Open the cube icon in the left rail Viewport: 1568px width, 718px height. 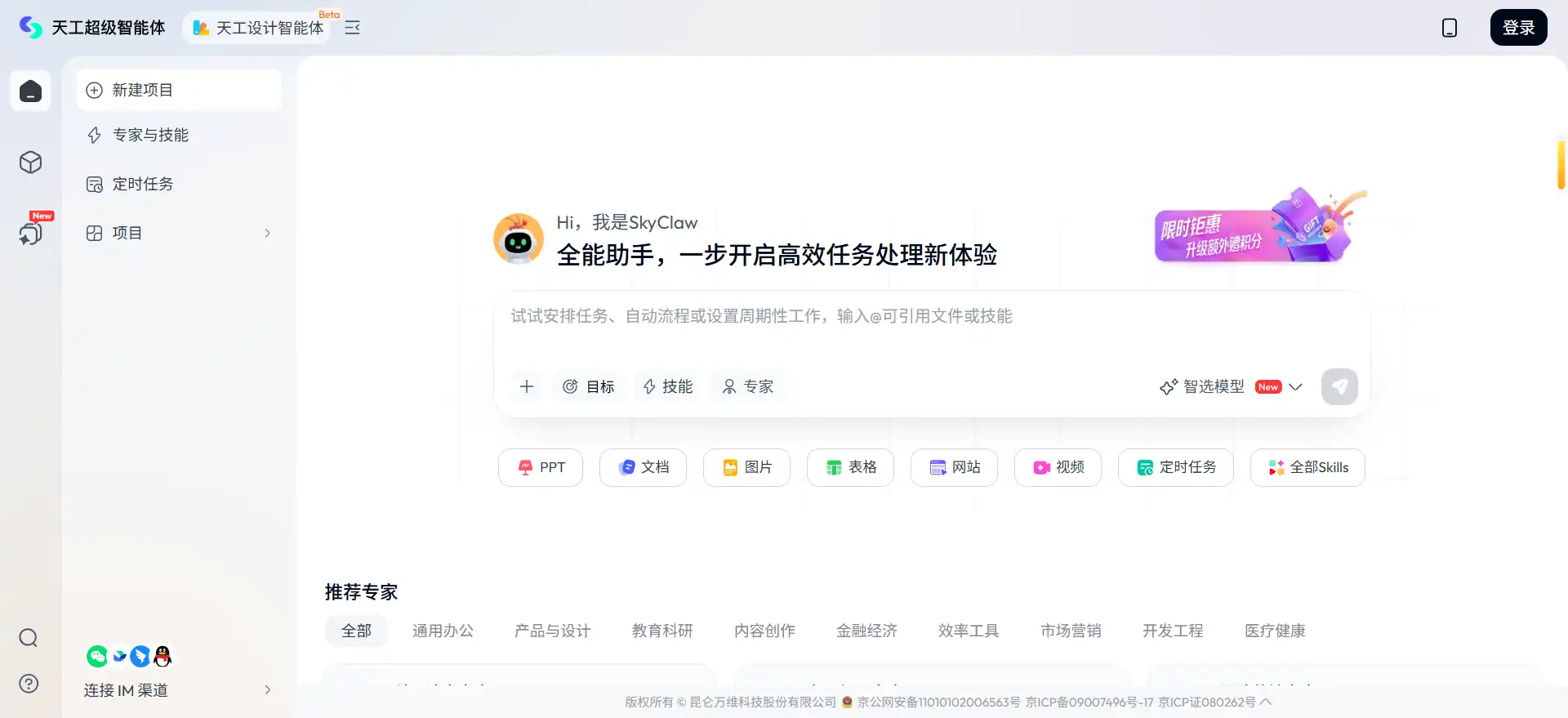pos(30,163)
